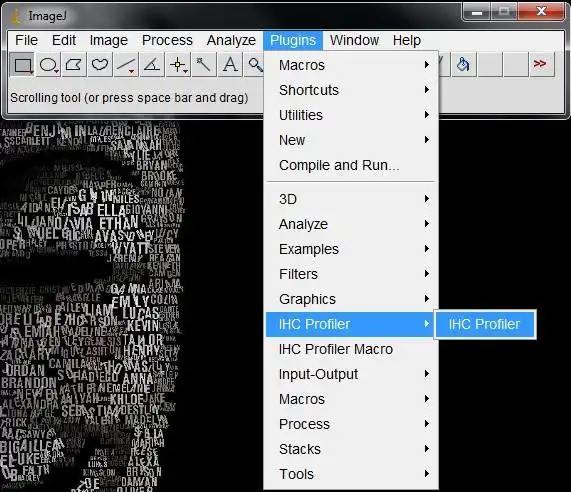Image resolution: width=571 pixels, height=492 pixels.
Task: Expand the 3D plugins submenu
Action: [351, 199]
